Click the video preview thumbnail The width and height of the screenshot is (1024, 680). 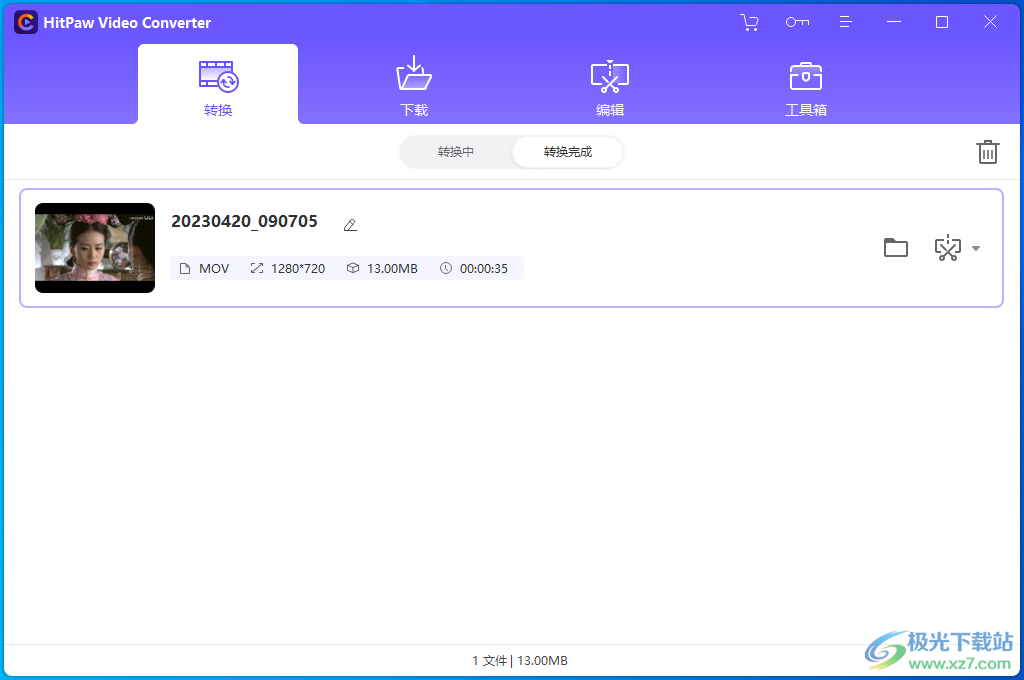pos(94,247)
